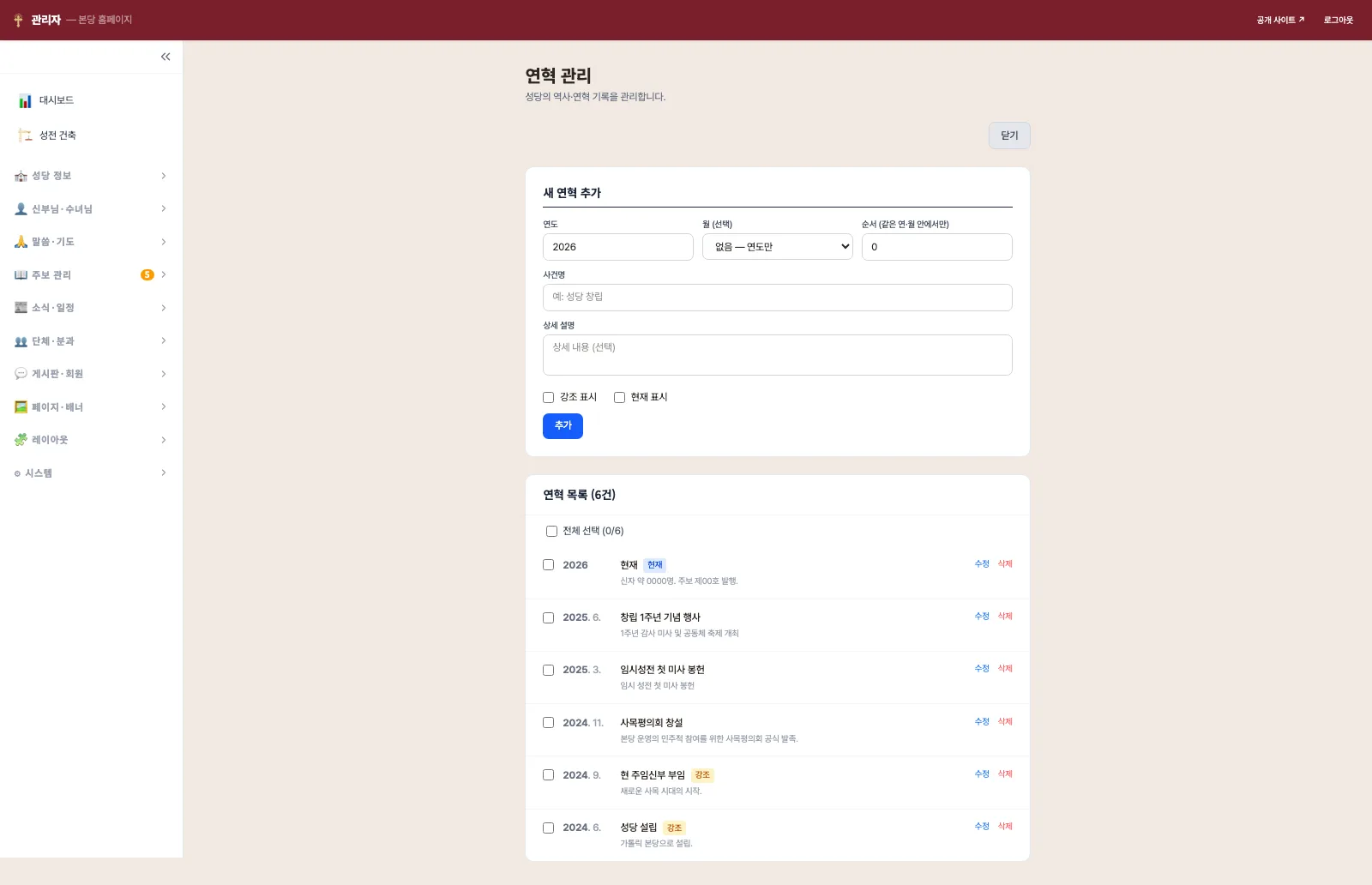Click the speech bubble 게시판·회원 icon
The height and width of the screenshot is (885, 1372).
click(21, 374)
